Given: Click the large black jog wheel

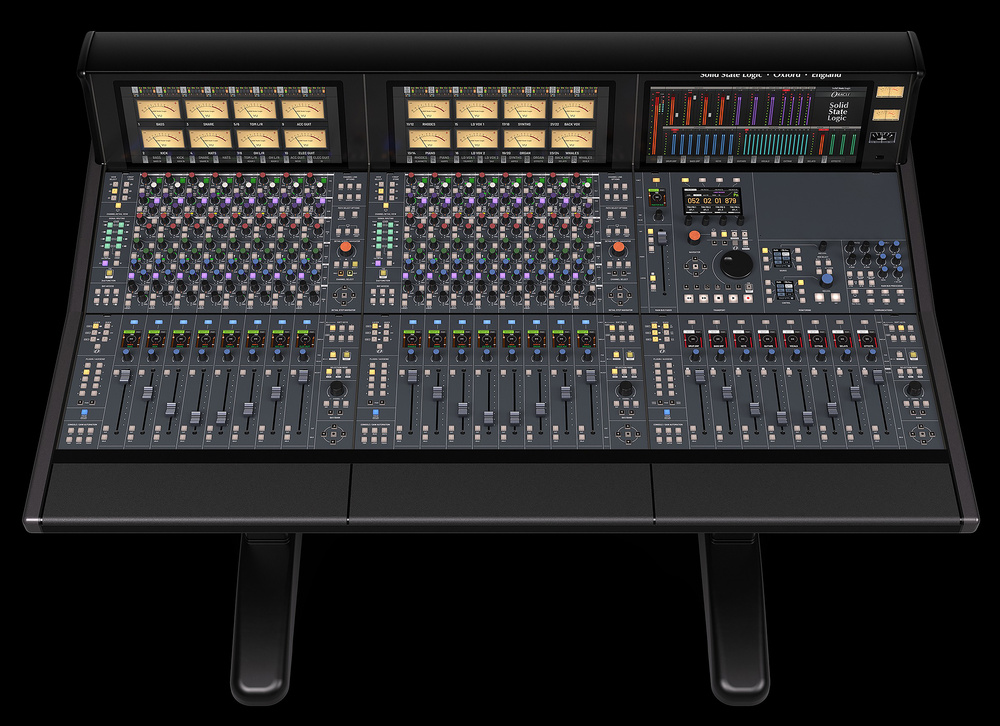Looking at the screenshot, I should [738, 265].
